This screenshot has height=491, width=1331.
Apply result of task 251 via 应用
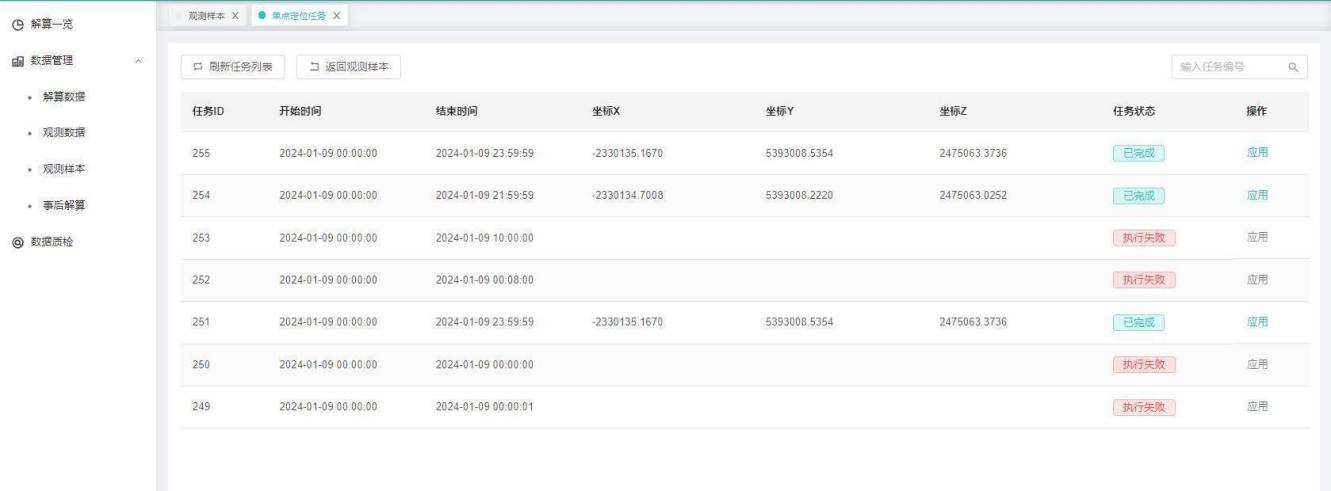1257,321
